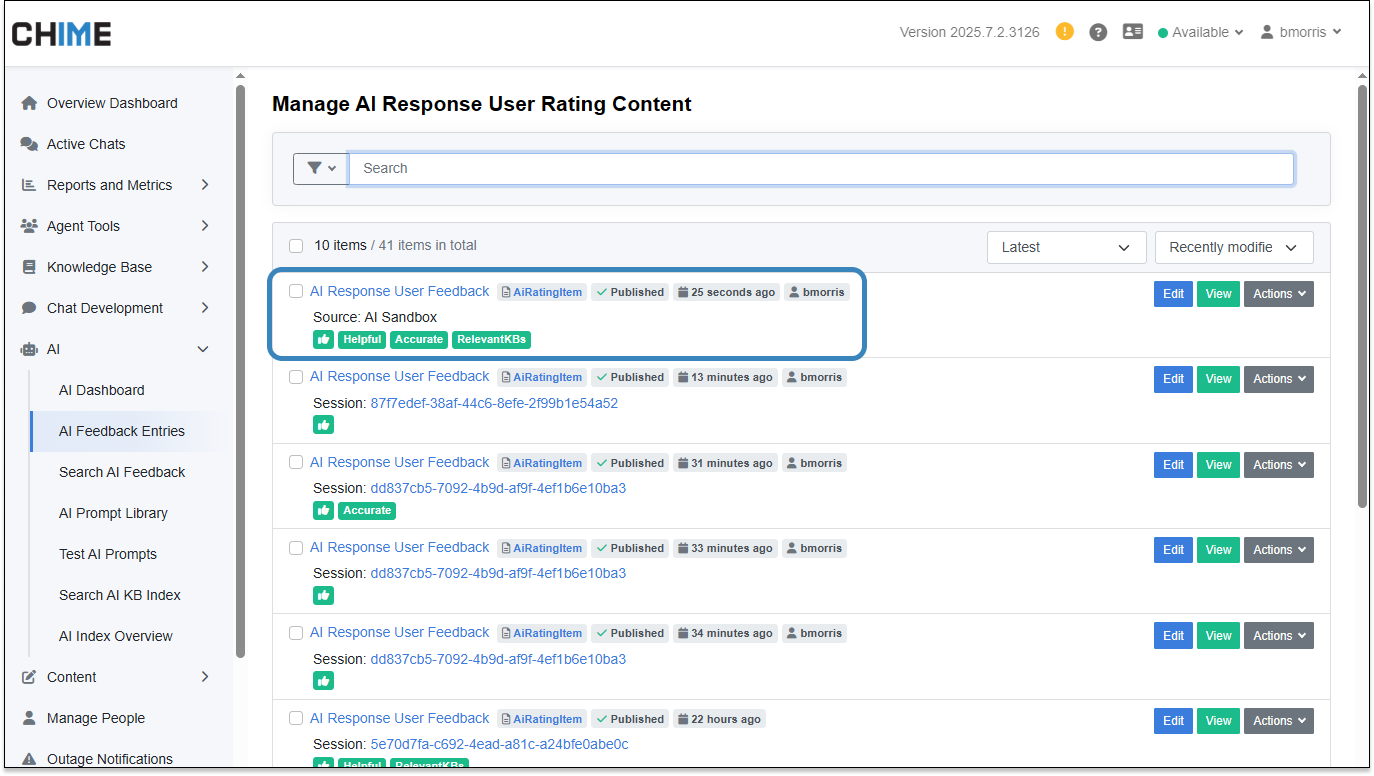The width and height of the screenshot is (1374, 776).
Task: Collapse the AI section chevron
Action: 204,349
